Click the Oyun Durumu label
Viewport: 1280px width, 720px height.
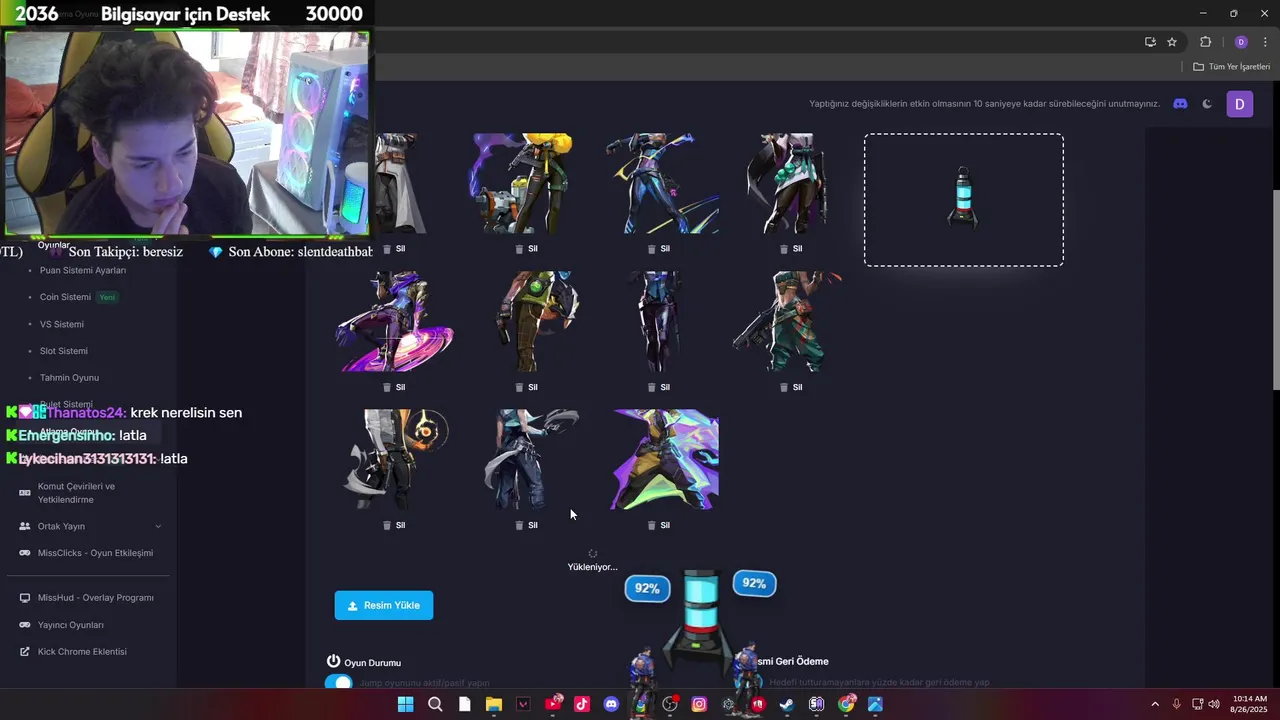pyautogui.click(x=372, y=663)
